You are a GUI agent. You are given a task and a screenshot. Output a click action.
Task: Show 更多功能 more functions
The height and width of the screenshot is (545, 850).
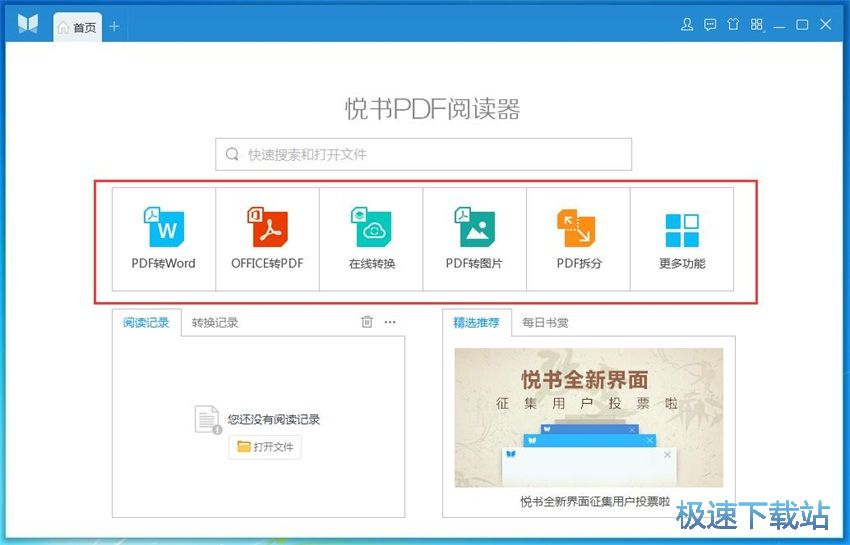(x=682, y=239)
